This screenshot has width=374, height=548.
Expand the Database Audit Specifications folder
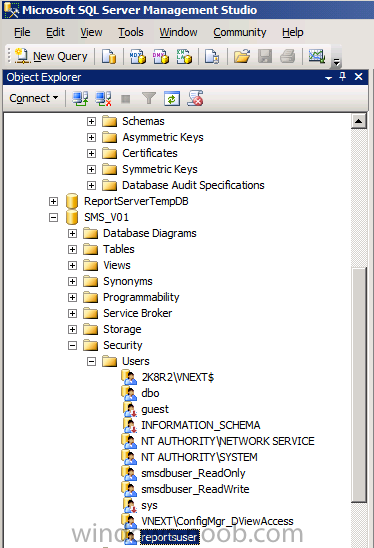[91, 186]
